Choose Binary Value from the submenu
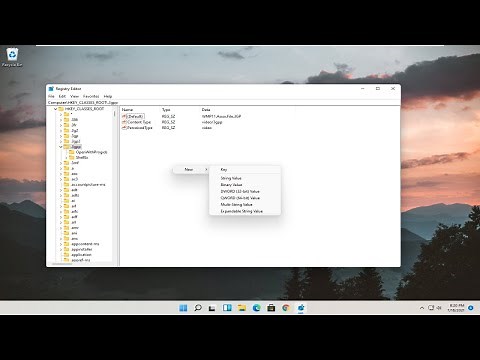480x360 pixels. [x=245, y=185]
